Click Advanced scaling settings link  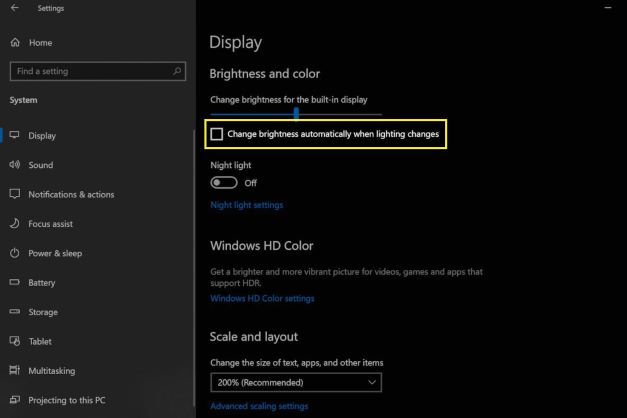(x=259, y=406)
